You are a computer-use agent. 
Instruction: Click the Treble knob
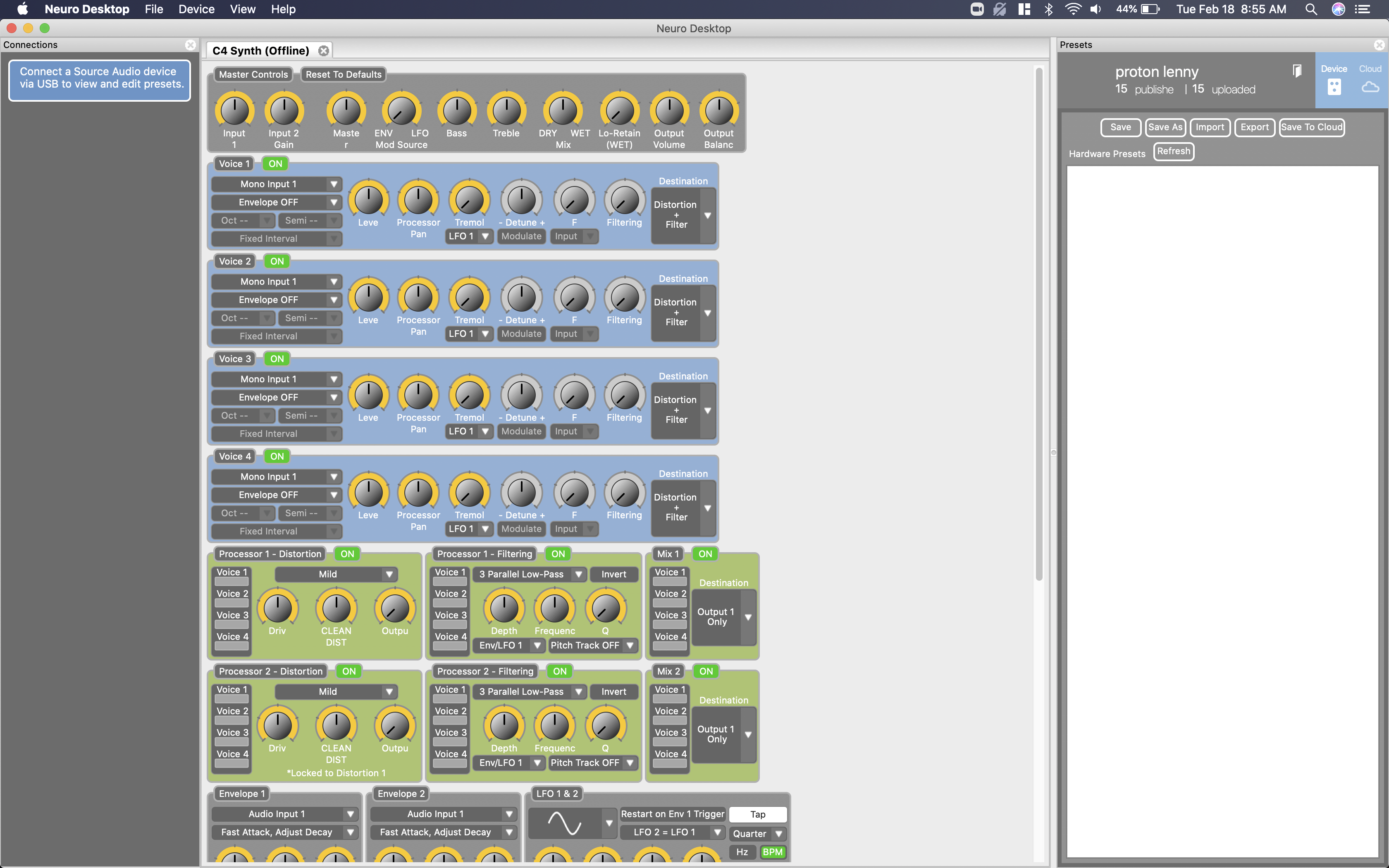pyautogui.click(x=506, y=110)
